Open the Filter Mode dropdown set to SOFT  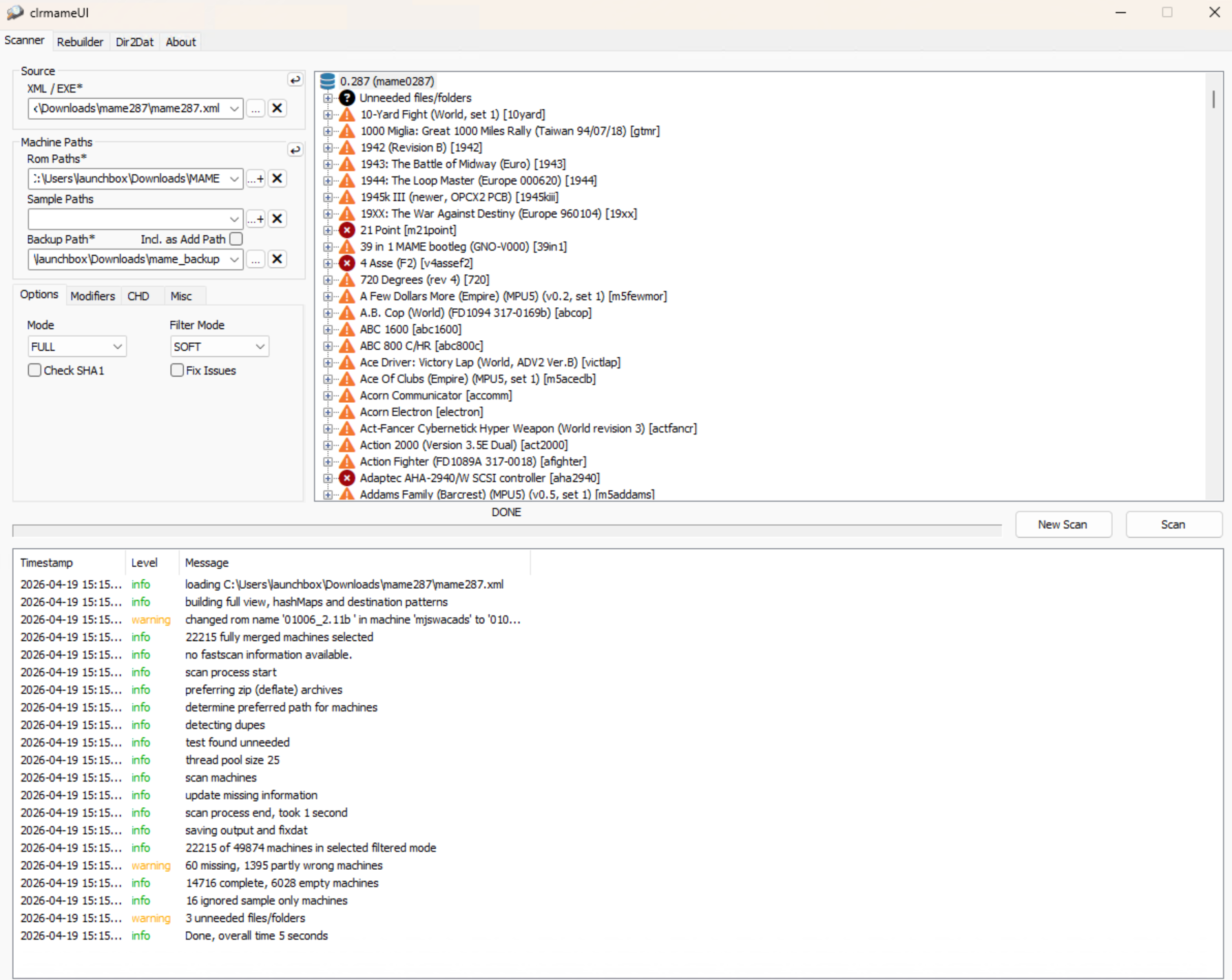pyautogui.click(x=219, y=346)
